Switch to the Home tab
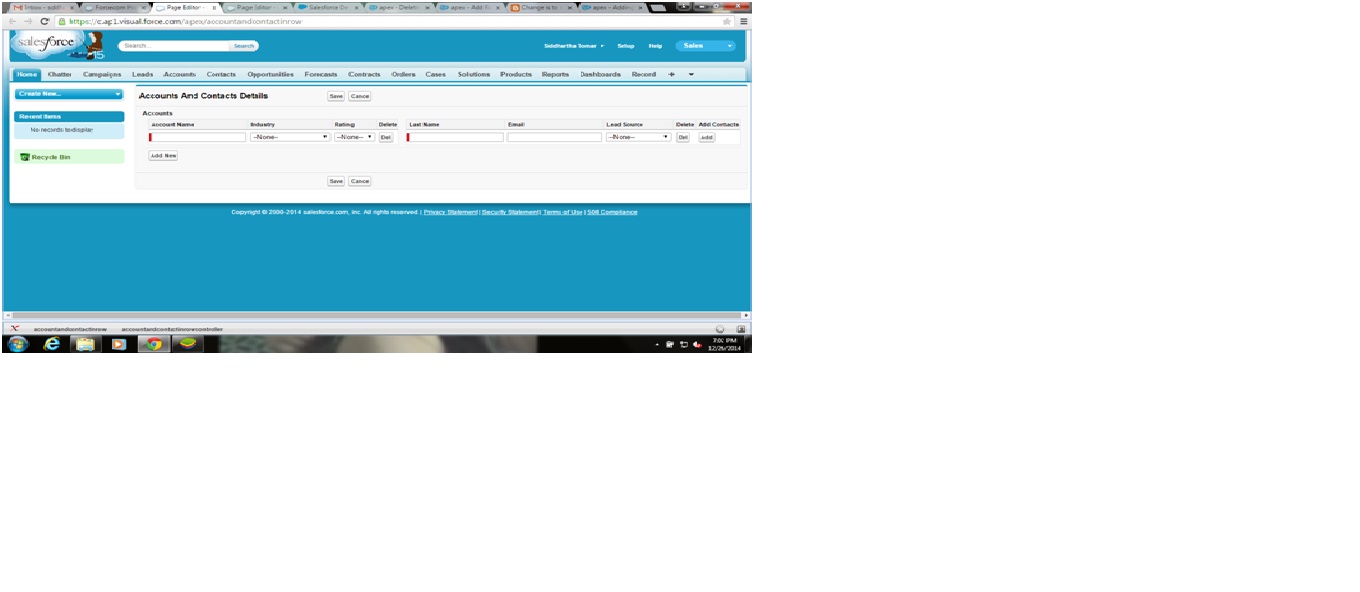 (27, 74)
